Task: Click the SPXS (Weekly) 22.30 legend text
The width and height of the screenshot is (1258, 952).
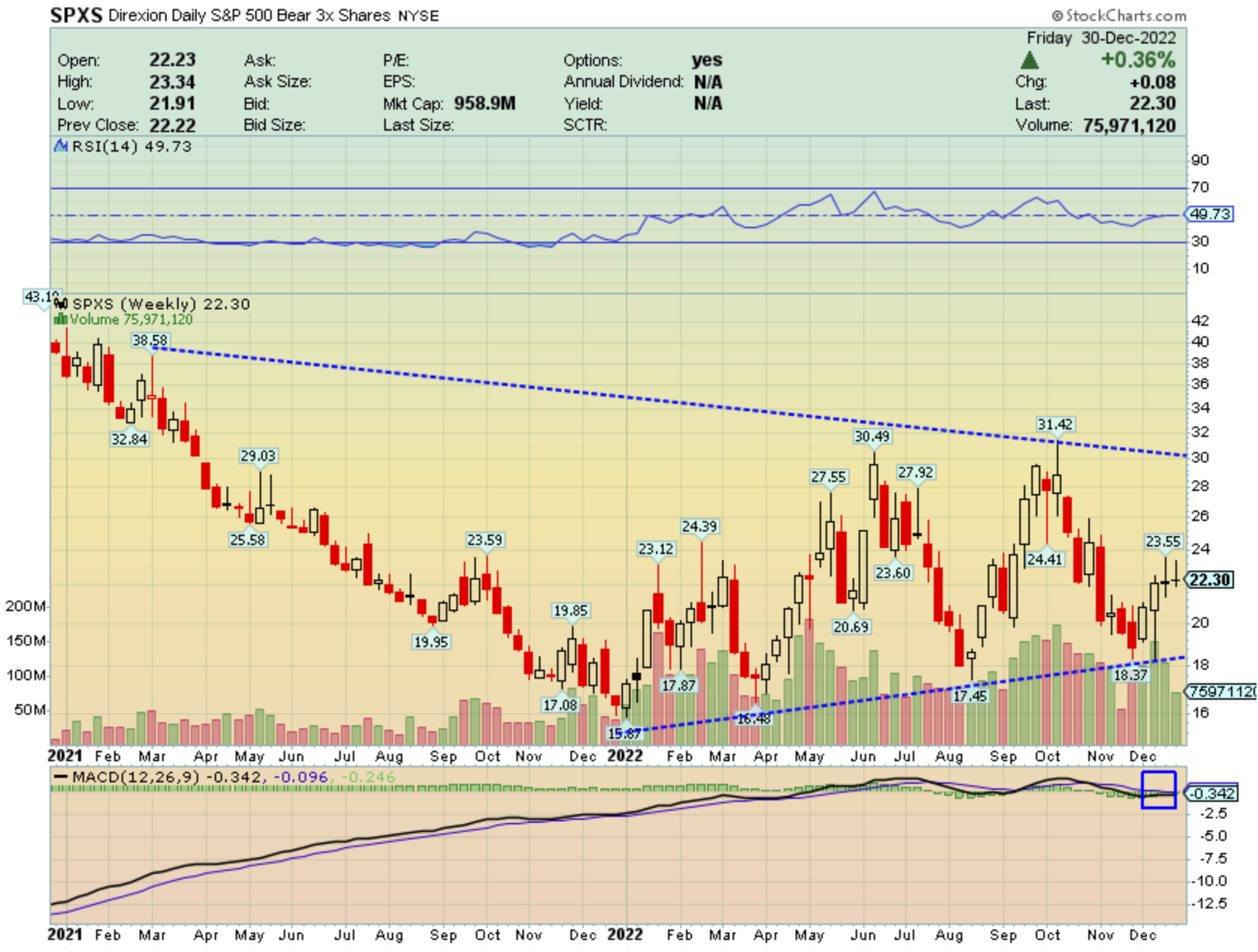Action: pos(161,304)
